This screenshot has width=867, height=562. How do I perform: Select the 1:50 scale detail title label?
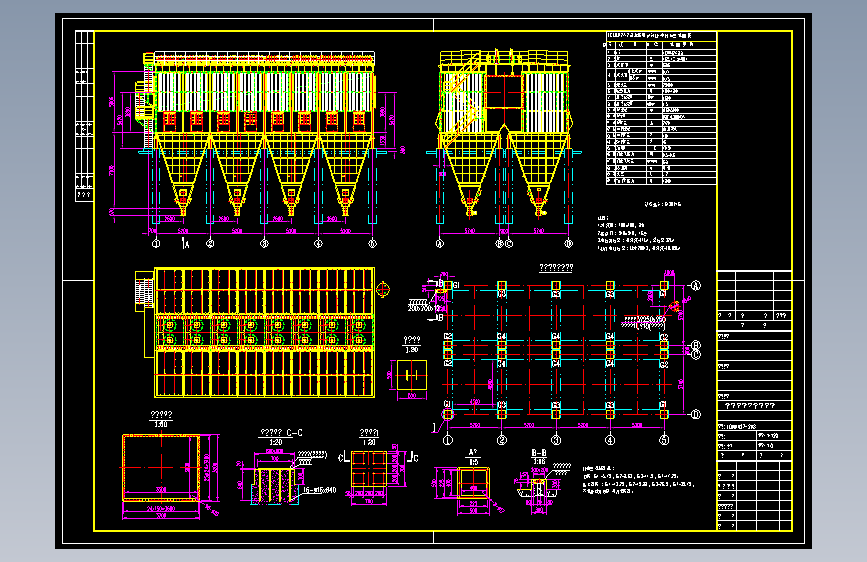coord(161,419)
